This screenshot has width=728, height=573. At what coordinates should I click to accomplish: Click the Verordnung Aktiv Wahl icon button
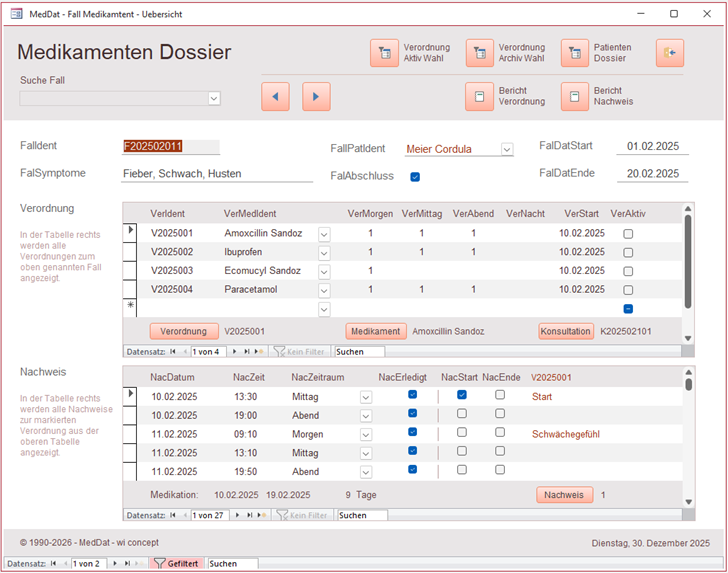384,53
